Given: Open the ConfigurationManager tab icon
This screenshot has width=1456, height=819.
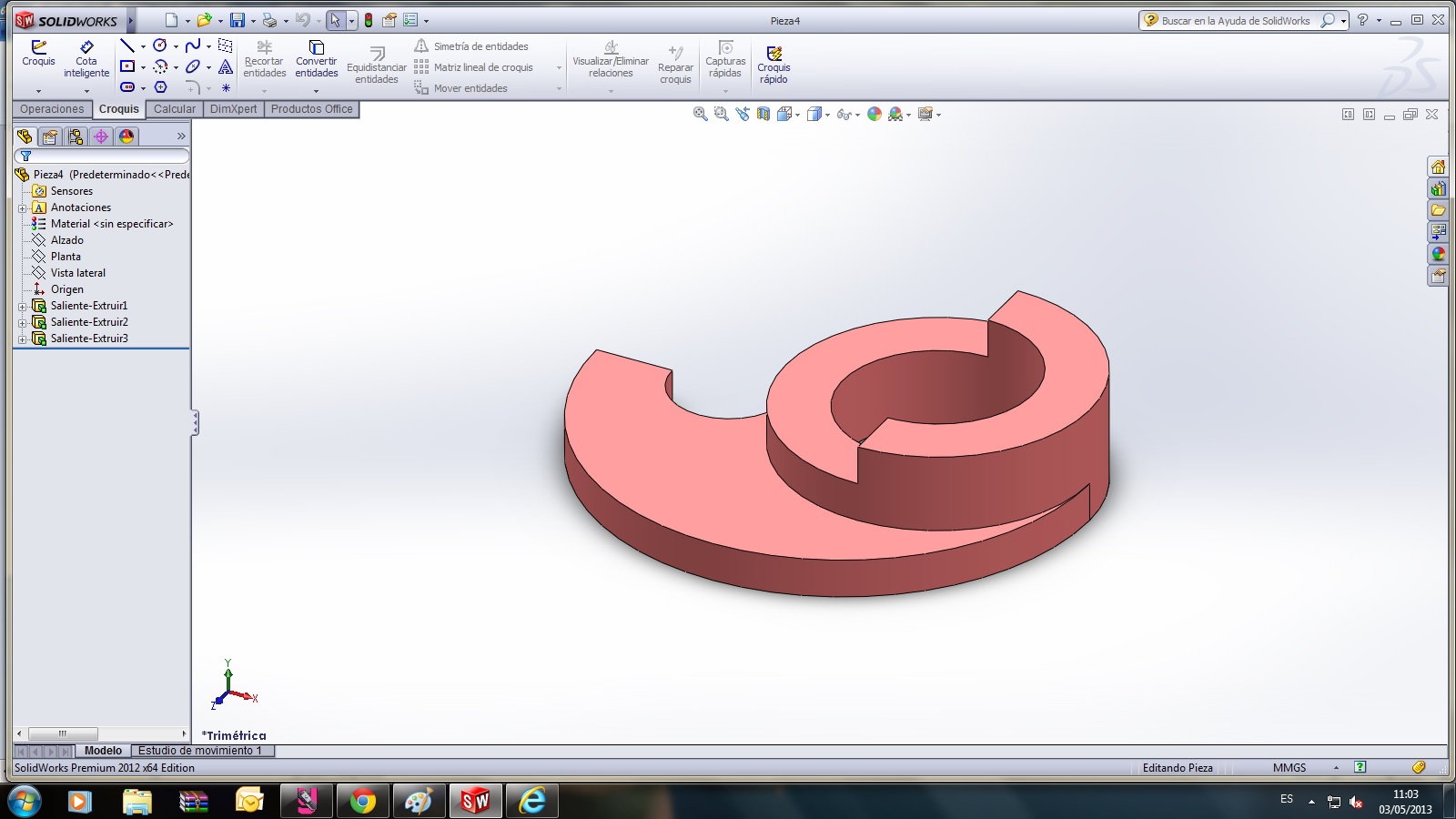Looking at the screenshot, I should pos(76,136).
